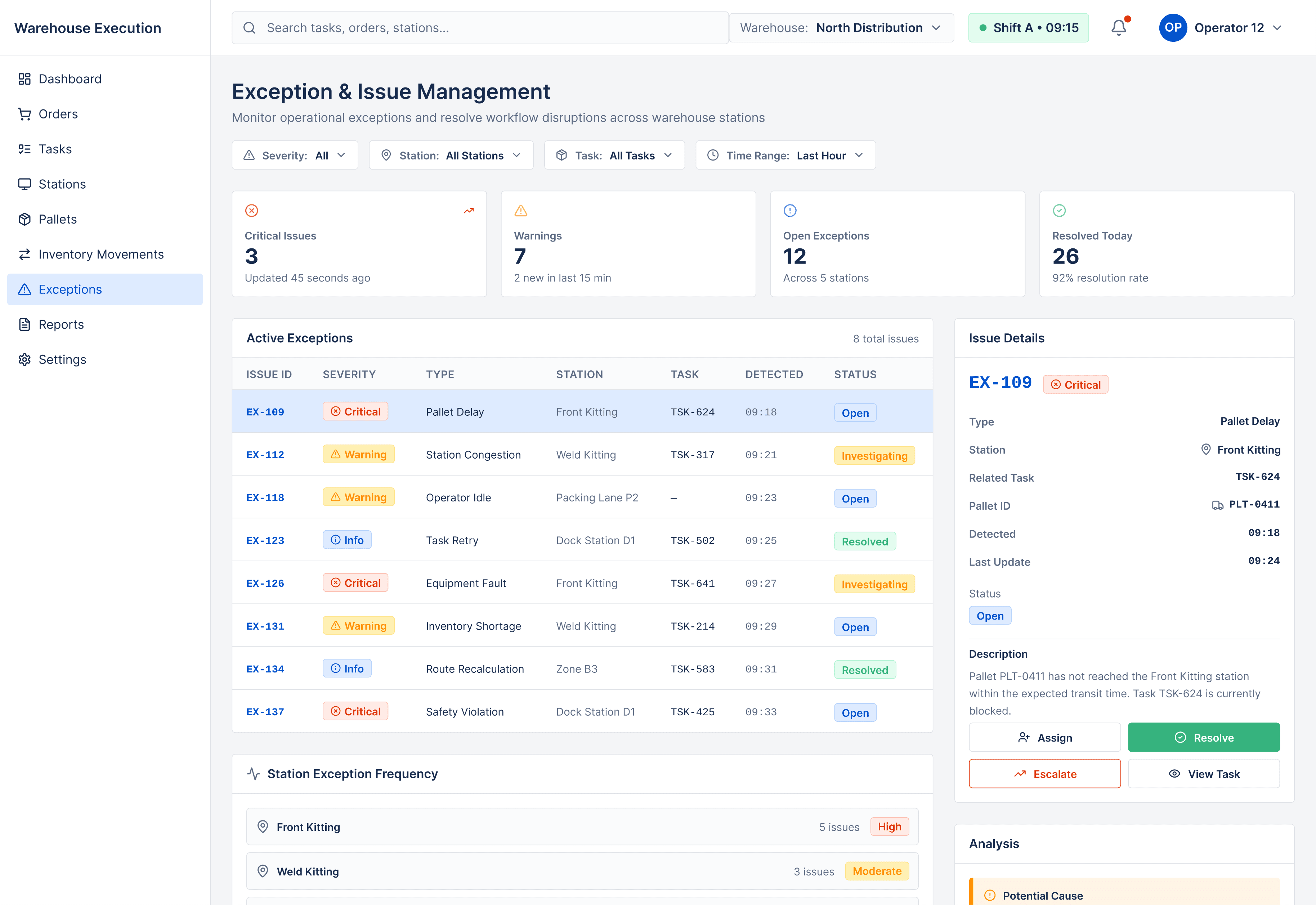Click the trending arrow on Critical Issues card
The height and width of the screenshot is (905, 1316).
click(x=469, y=210)
